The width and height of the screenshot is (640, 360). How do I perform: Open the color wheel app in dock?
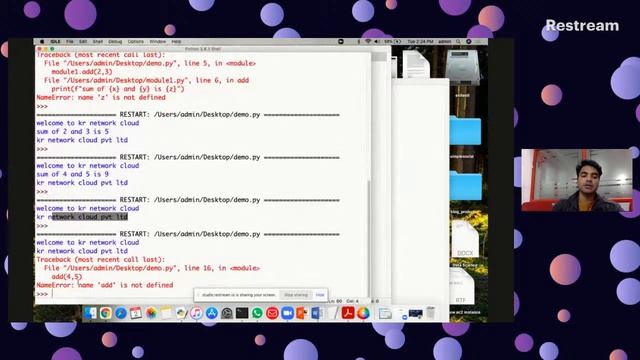coord(363,313)
